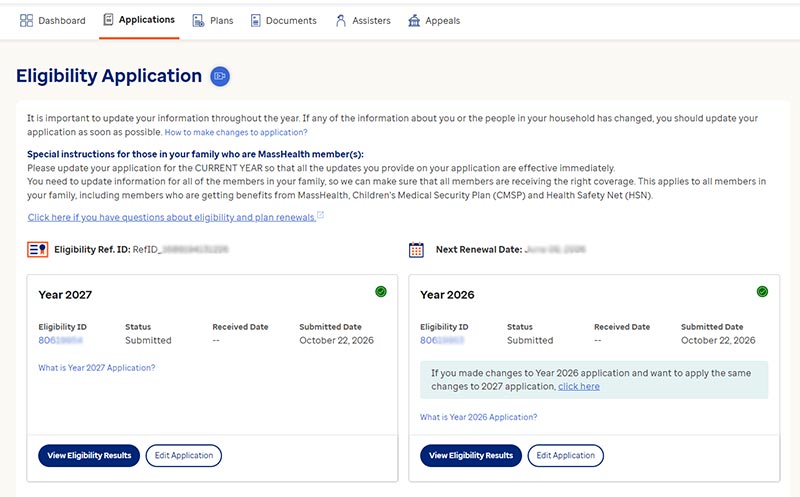Viewport: 800px width, 497px height.
Task: Click the 'Eligibility Ref. ID:' label
Action: pyautogui.click(x=92, y=250)
